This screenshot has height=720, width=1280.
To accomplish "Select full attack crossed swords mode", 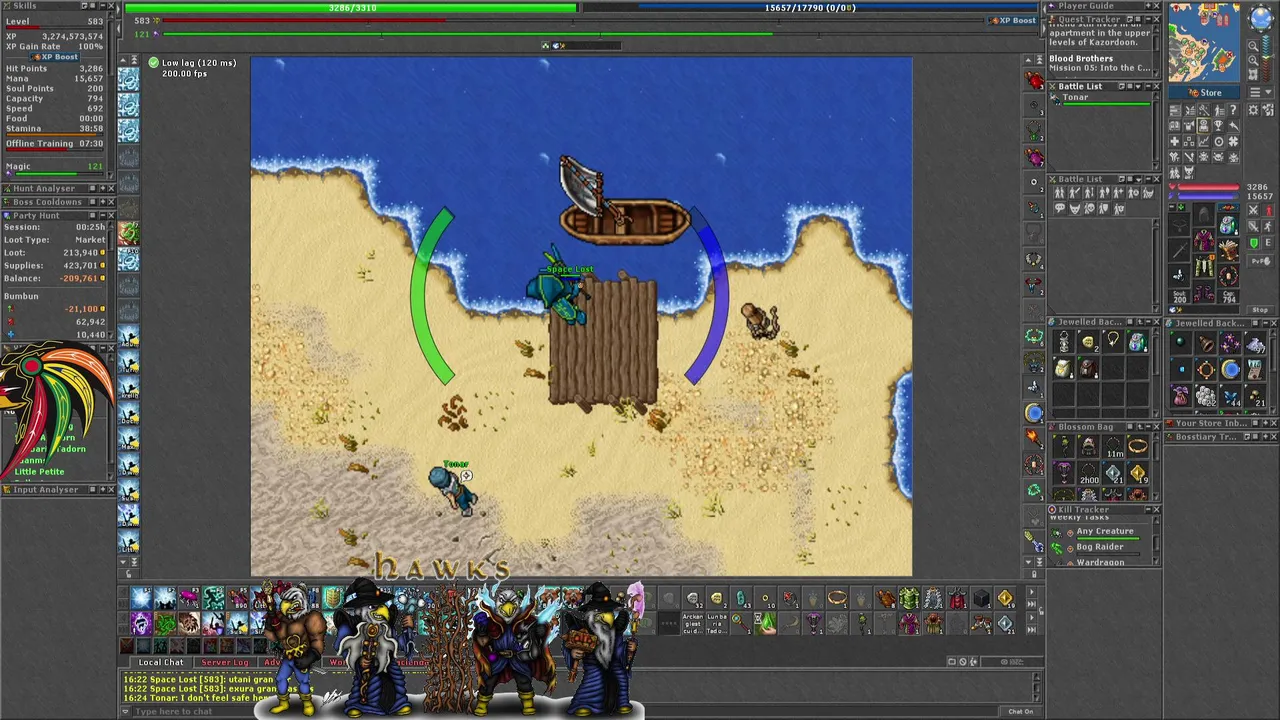I will [x=1254, y=209].
